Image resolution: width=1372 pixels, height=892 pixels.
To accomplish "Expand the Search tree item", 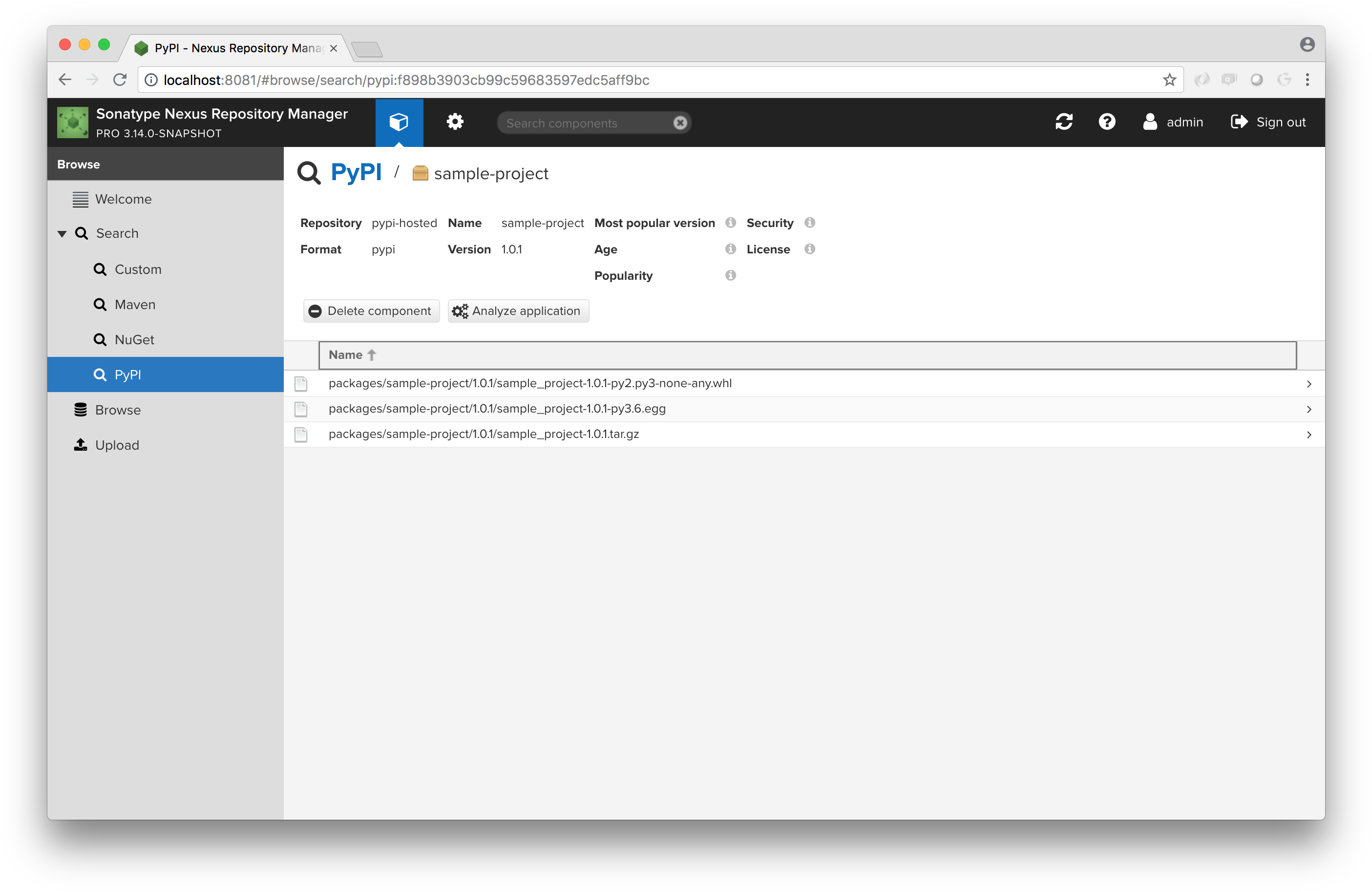I will pos(62,233).
